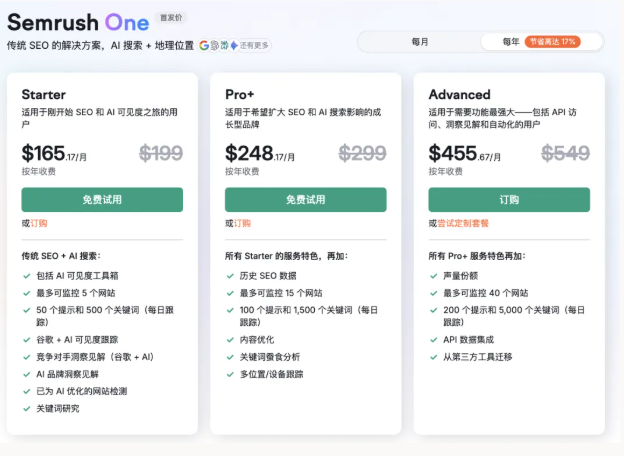Click checkmark next to 历史 SEO 数据

click(x=231, y=275)
